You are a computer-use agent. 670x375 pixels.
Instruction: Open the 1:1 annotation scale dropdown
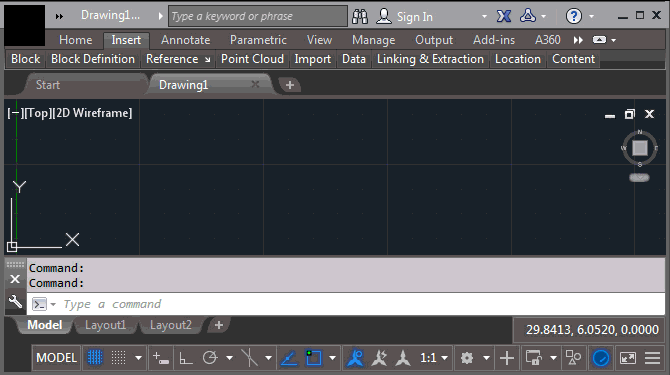click(x=434, y=357)
